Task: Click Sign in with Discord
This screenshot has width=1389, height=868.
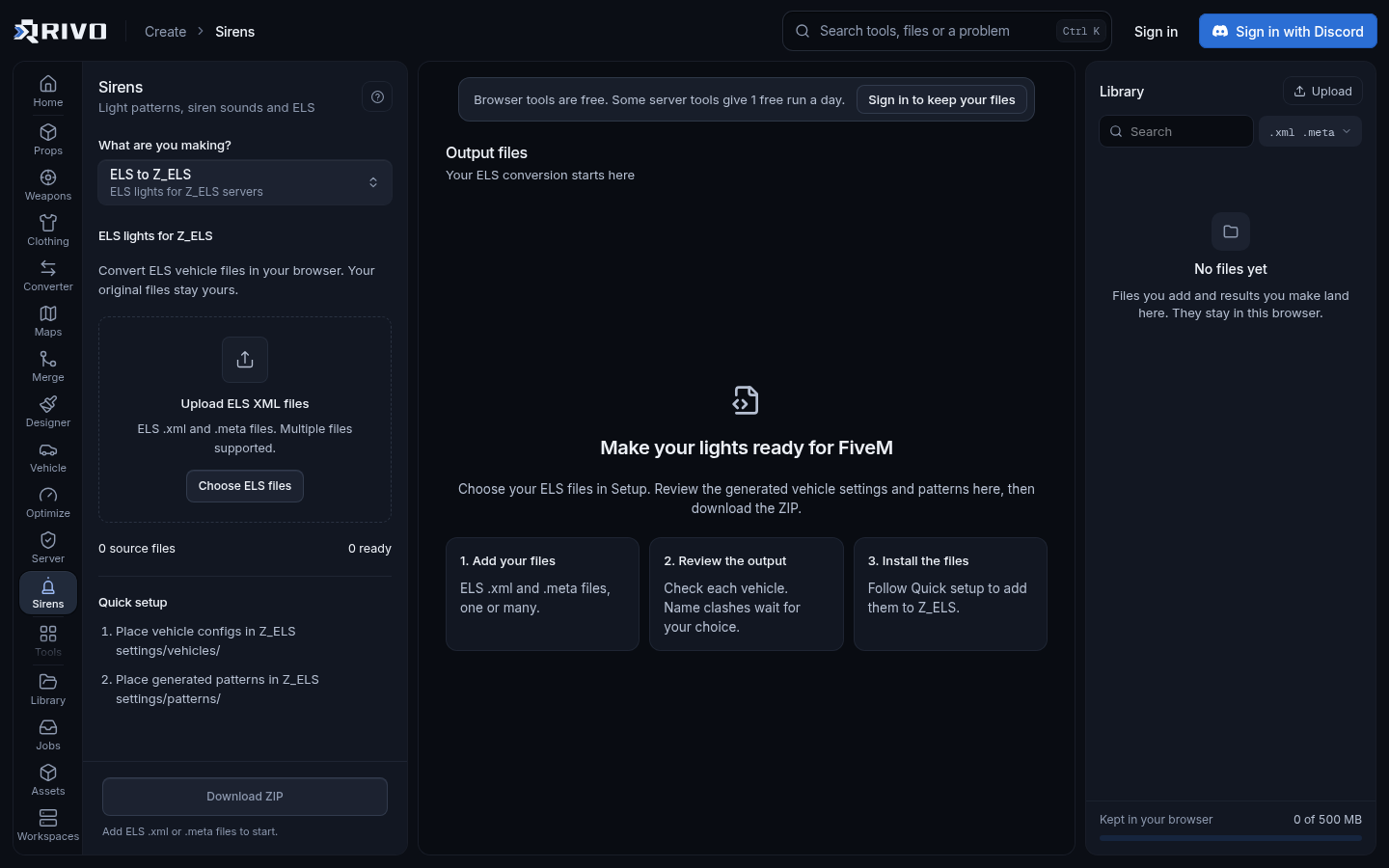Action: 1288,31
